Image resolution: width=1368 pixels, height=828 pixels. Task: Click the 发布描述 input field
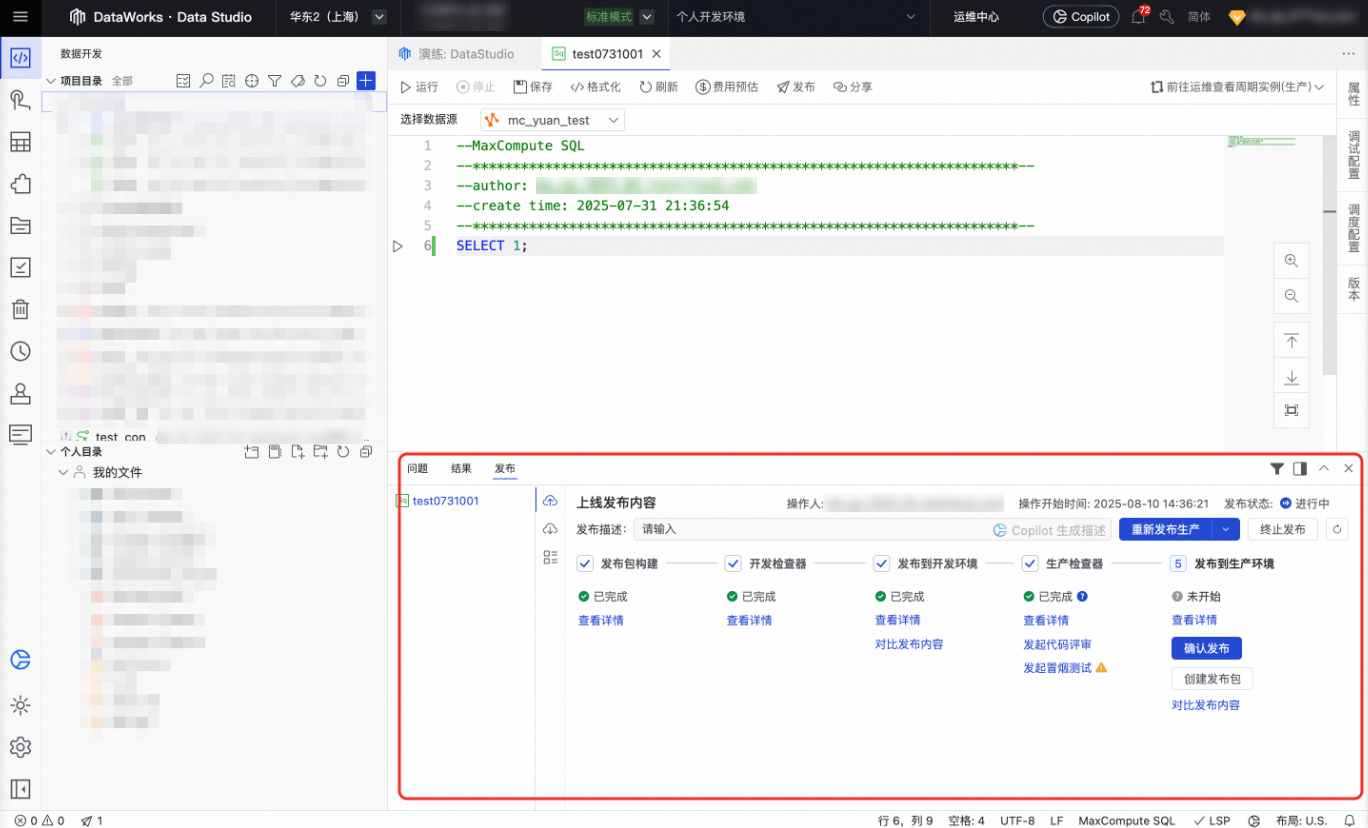[x=872, y=529]
